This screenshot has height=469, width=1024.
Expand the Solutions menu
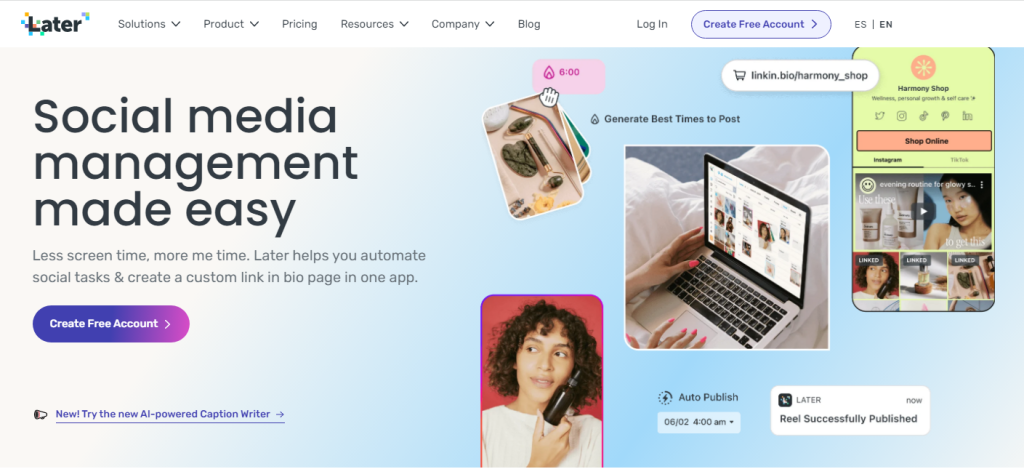pyautogui.click(x=149, y=24)
